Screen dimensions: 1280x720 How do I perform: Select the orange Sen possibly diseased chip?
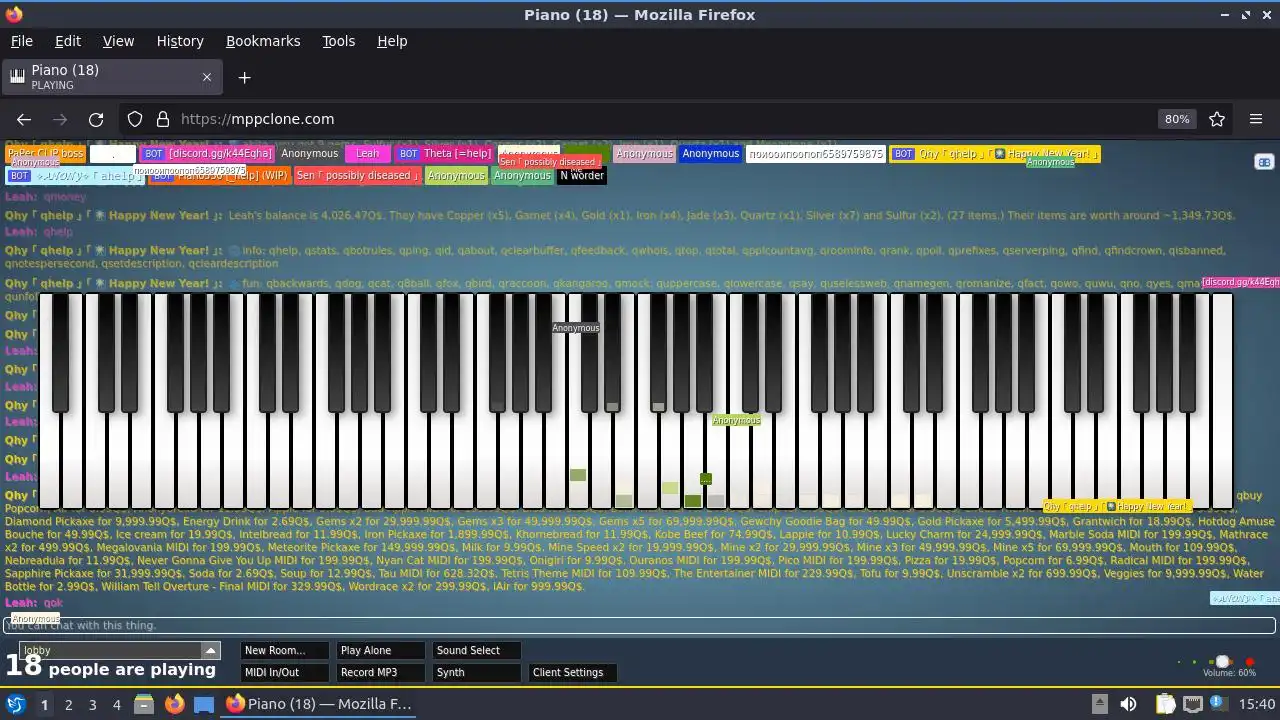point(356,175)
